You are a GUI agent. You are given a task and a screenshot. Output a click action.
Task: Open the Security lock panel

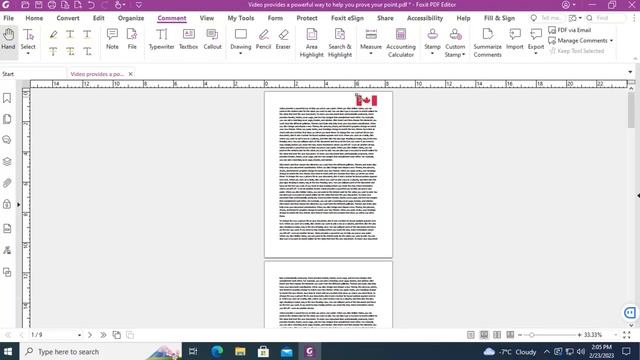(x=7, y=204)
